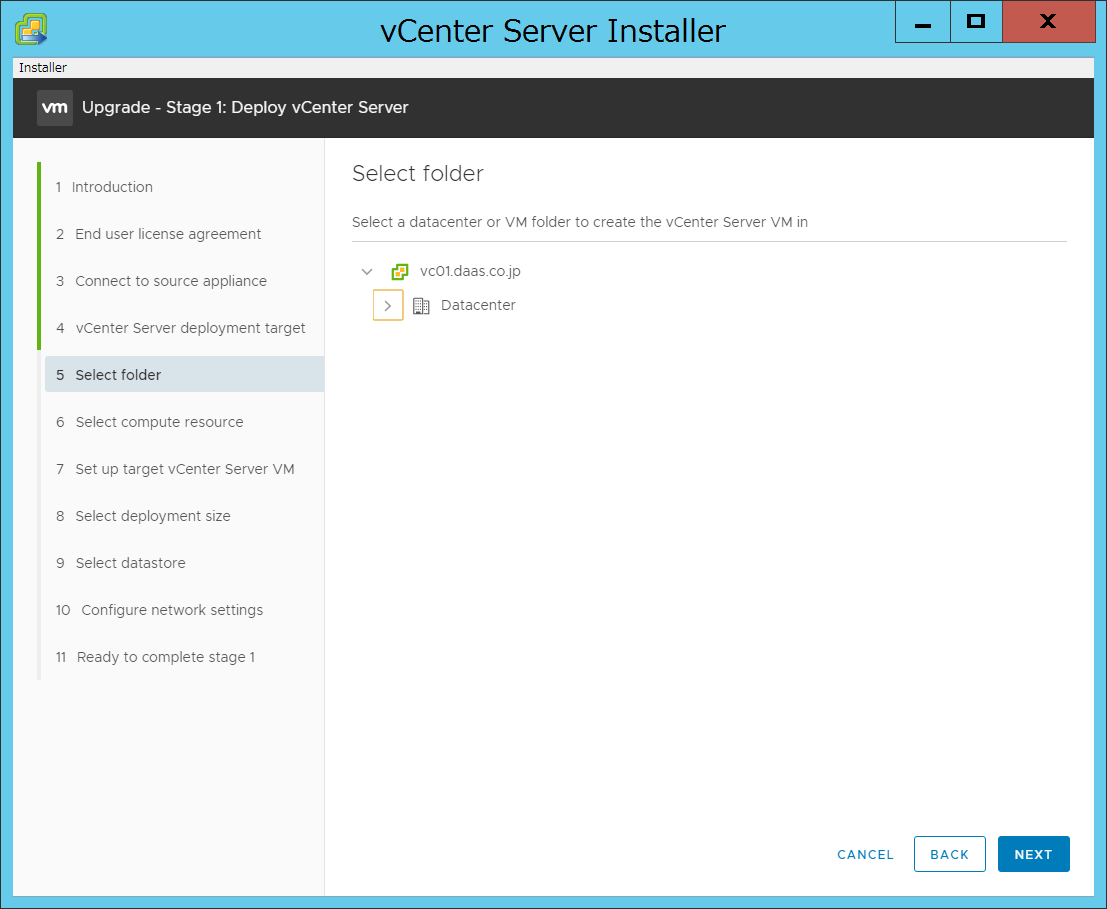Cancel the upgrade wizard
Screen dimensions: 1107x909
click(866, 855)
